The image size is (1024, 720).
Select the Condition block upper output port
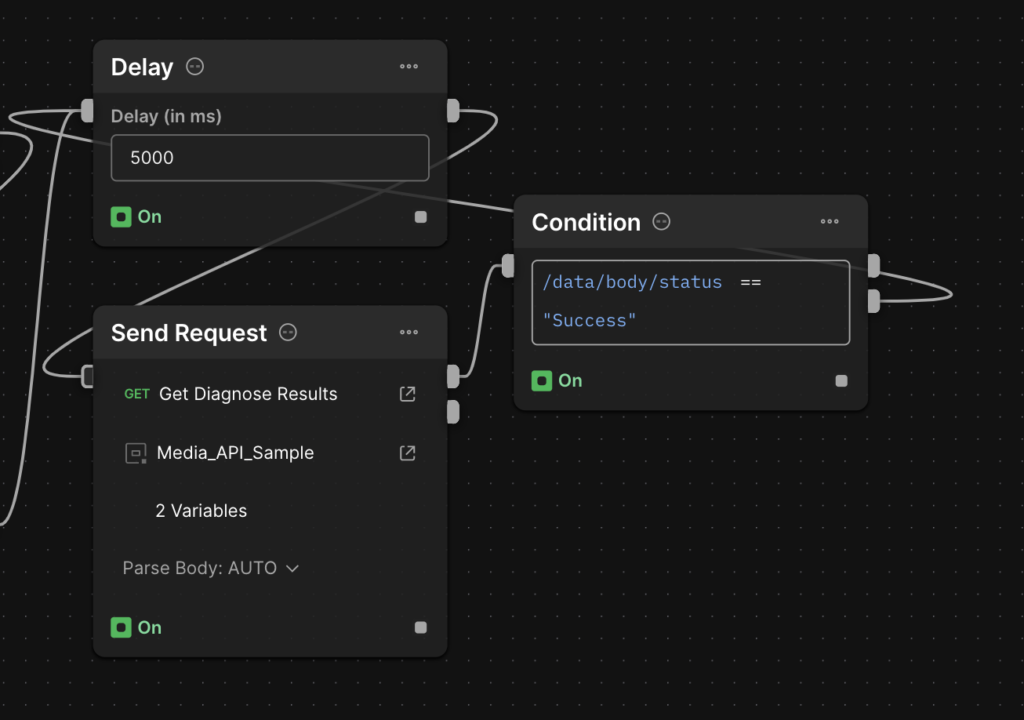coord(874,265)
